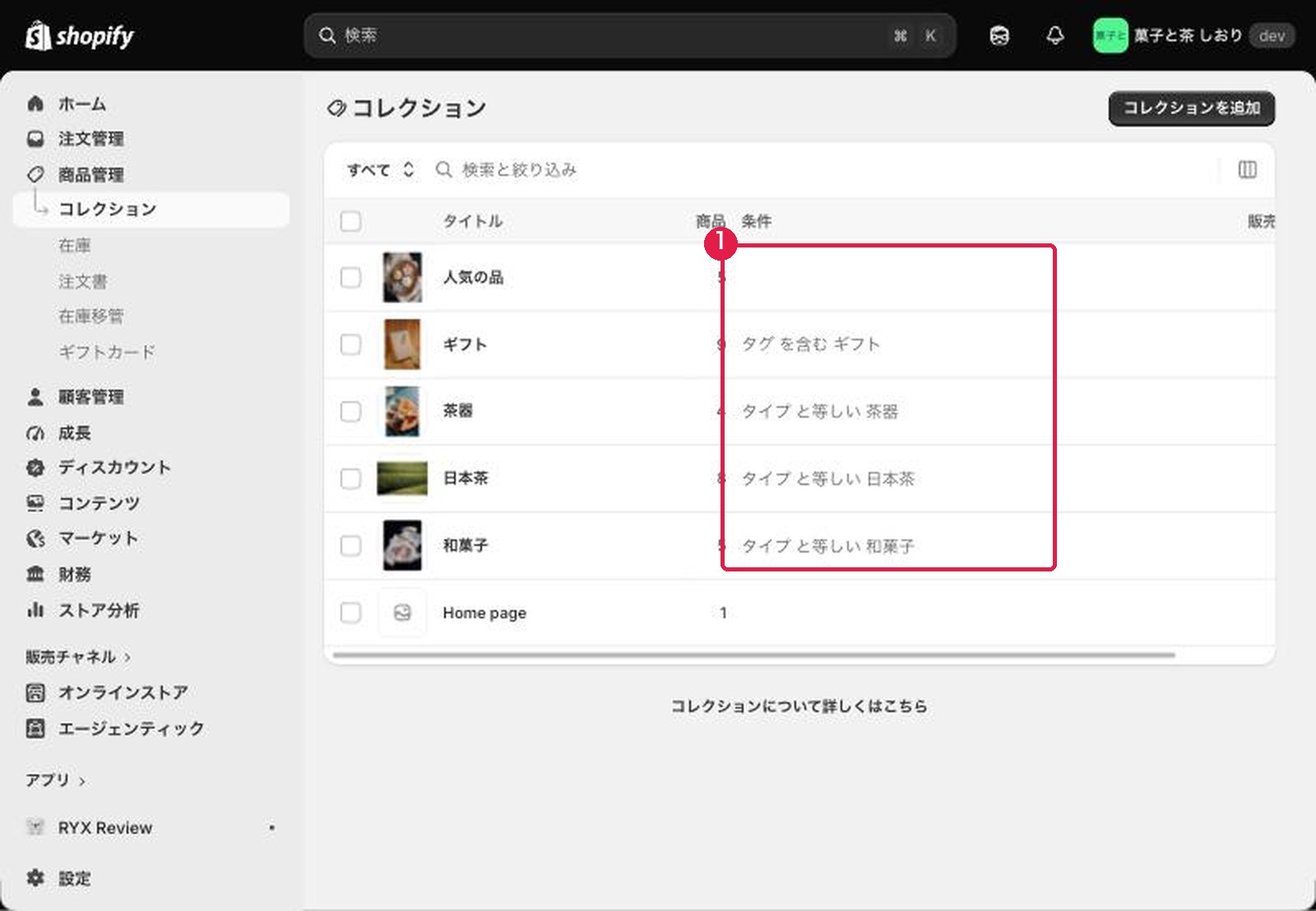Image resolution: width=1316 pixels, height=911 pixels.
Task: Click the 茶器 thumbnail image
Action: click(x=402, y=411)
